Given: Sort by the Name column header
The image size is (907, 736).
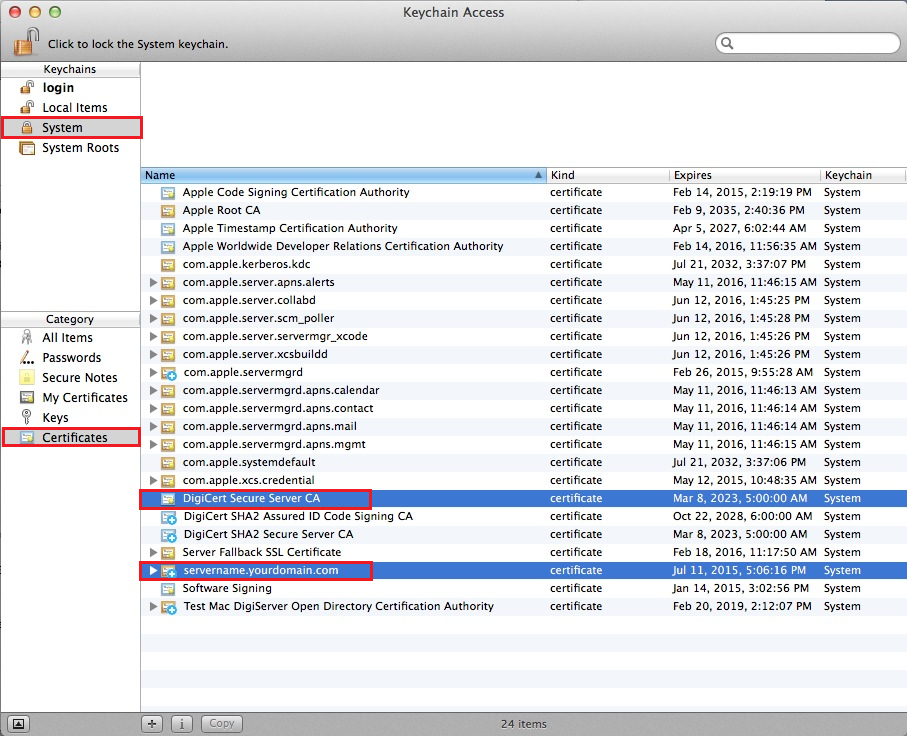Looking at the screenshot, I should (x=344, y=175).
